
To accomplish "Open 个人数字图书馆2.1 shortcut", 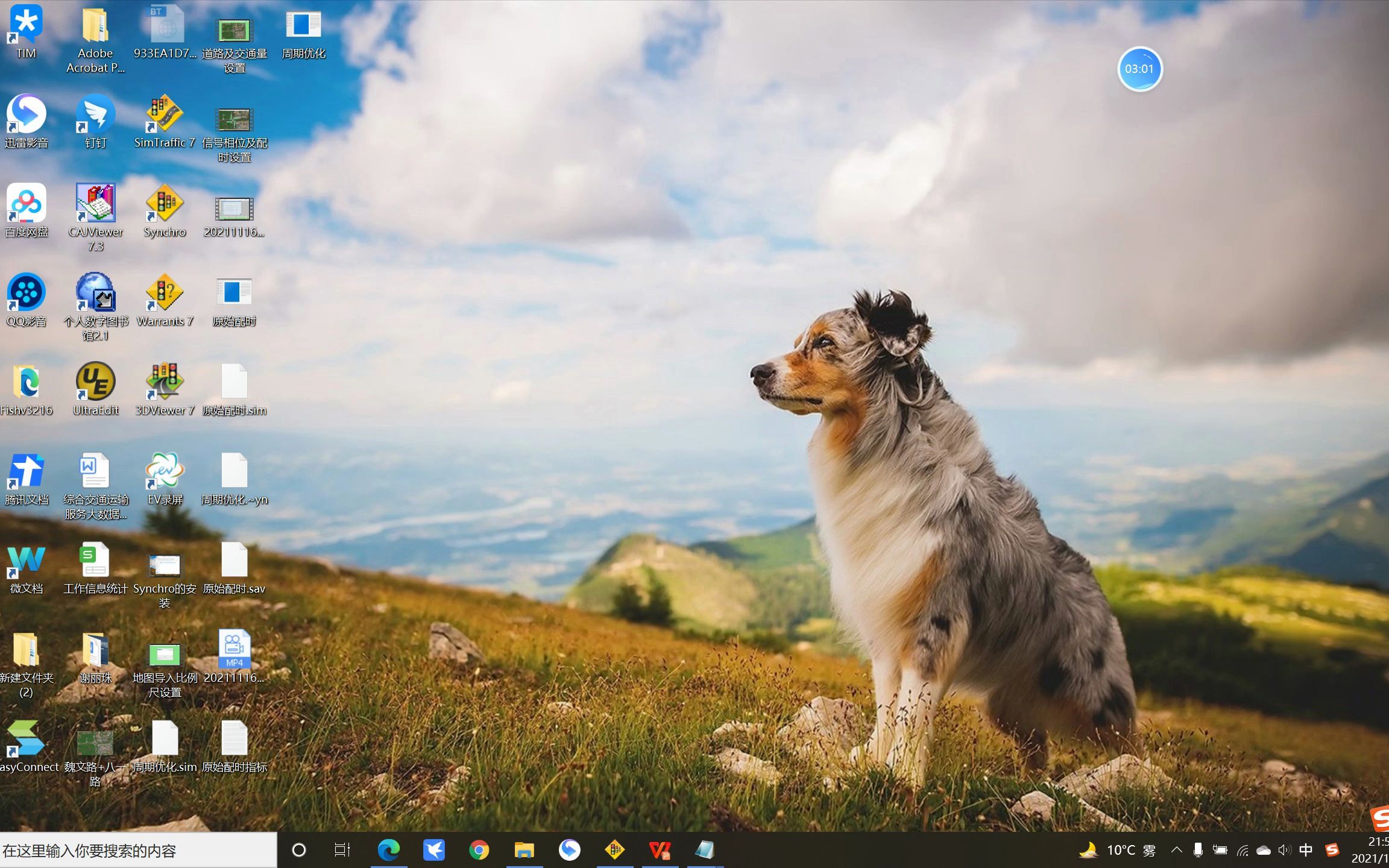I will click(x=95, y=307).
